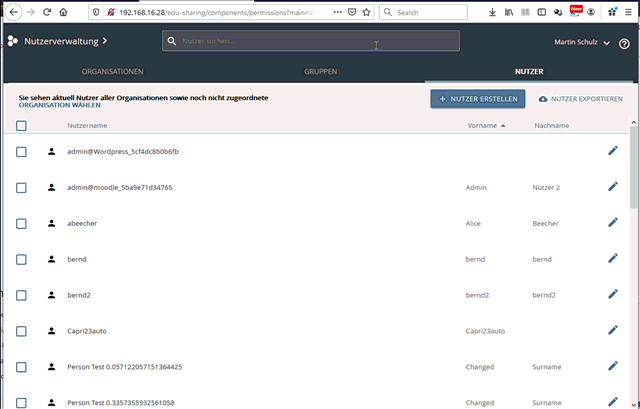640x409 pixels.
Task: Switch to the Organisationen tab
Action: pyautogui.click(x=112, y=73)
